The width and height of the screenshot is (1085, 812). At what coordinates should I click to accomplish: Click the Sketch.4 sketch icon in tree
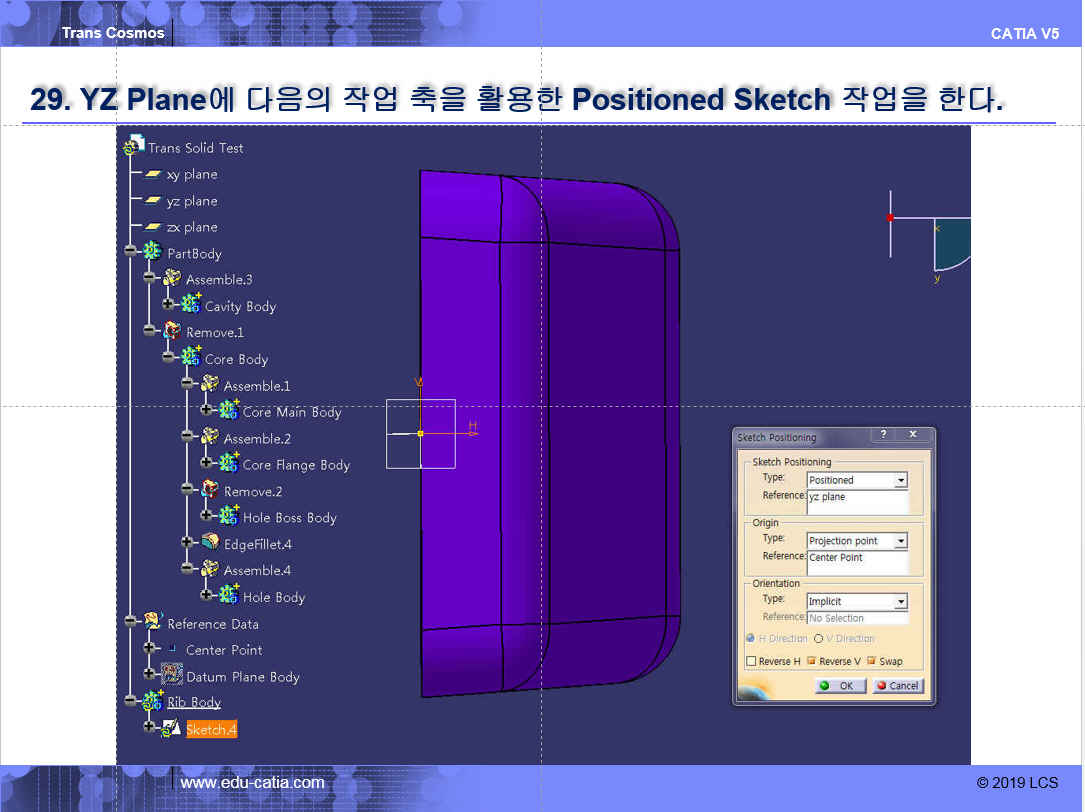click(171, 729)
